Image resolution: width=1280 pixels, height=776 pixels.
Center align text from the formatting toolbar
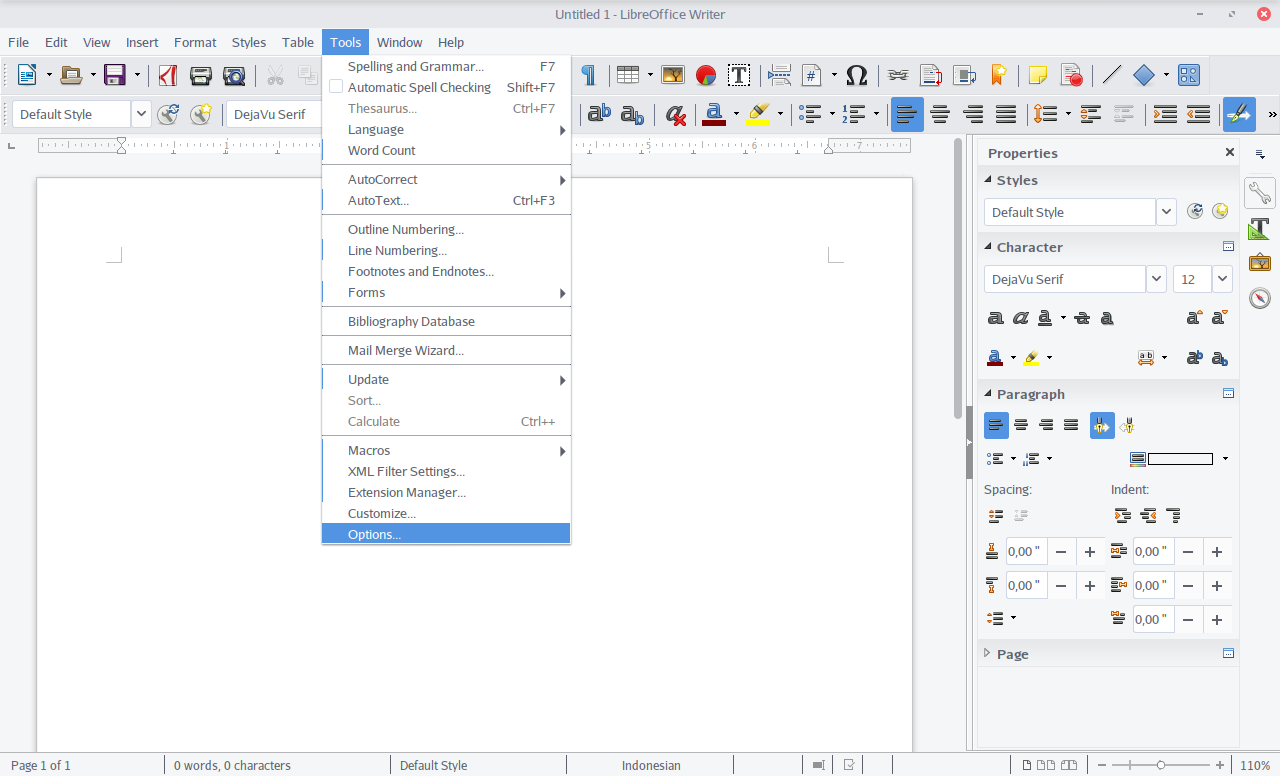point(940,114)
